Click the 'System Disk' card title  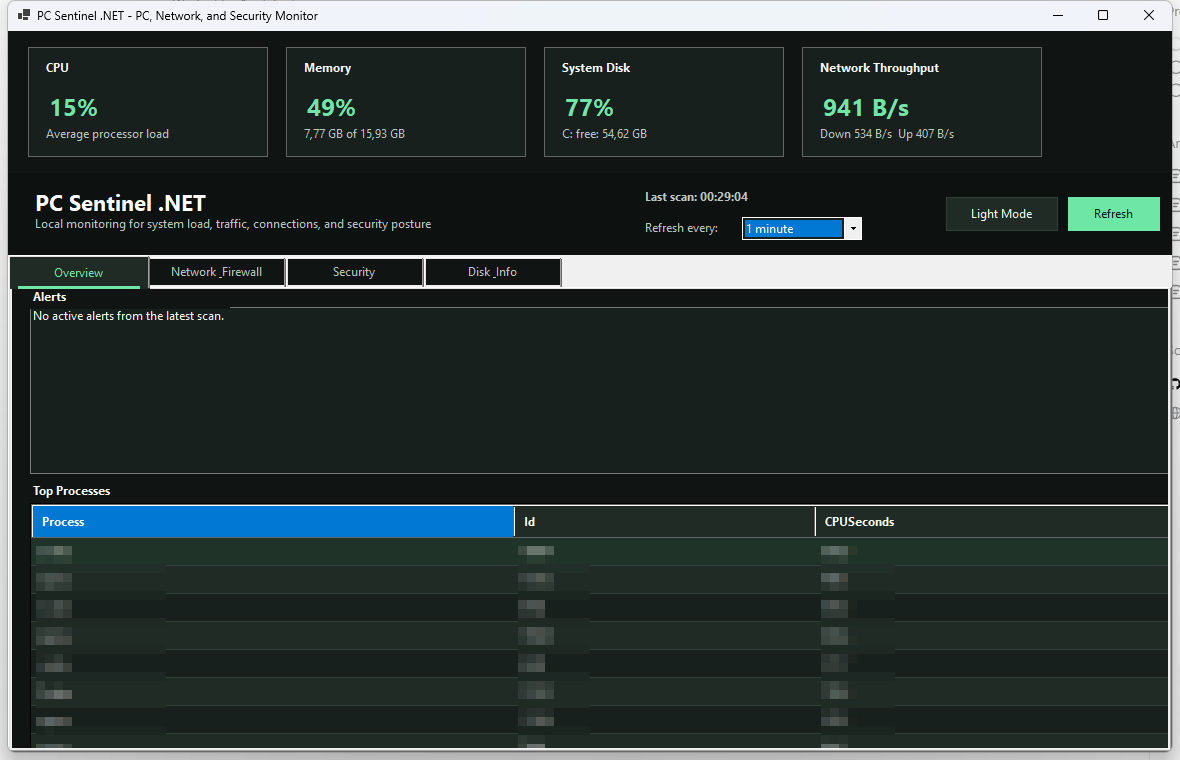click(595, 68)
